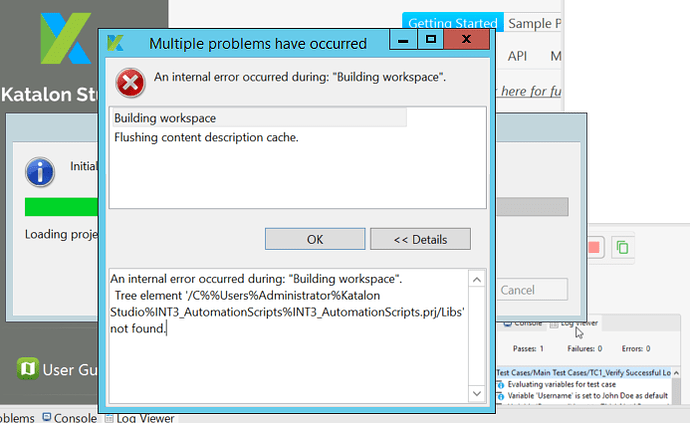Select Console tab in the right panel
Image resolution: width=690 pixels, height=423 pixels.
point(523,323)
